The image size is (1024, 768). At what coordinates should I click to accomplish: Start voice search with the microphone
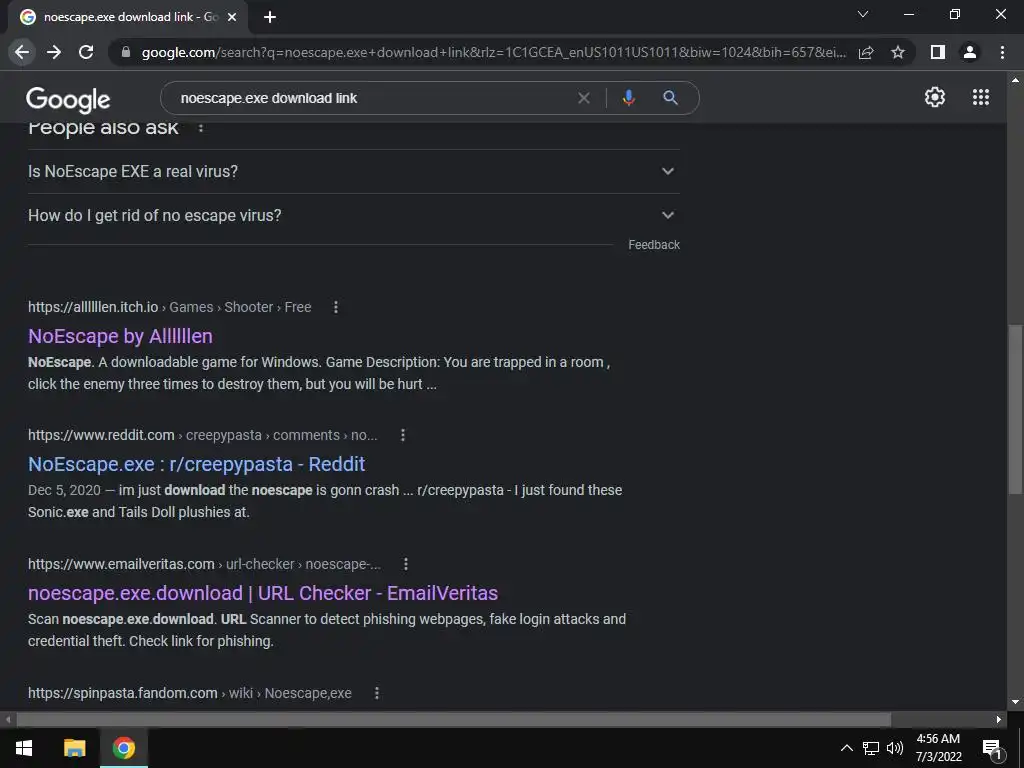(628, 98)
